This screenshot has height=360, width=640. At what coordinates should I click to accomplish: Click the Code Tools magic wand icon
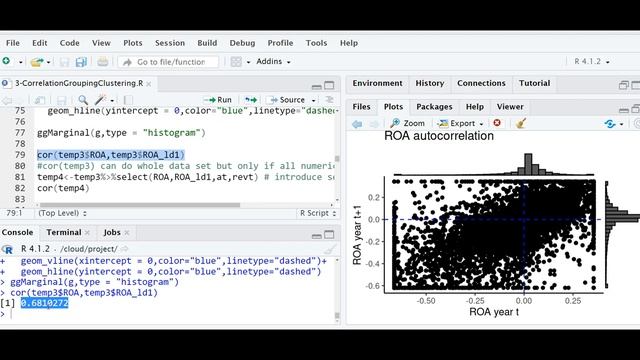click(x=100, y=100)
